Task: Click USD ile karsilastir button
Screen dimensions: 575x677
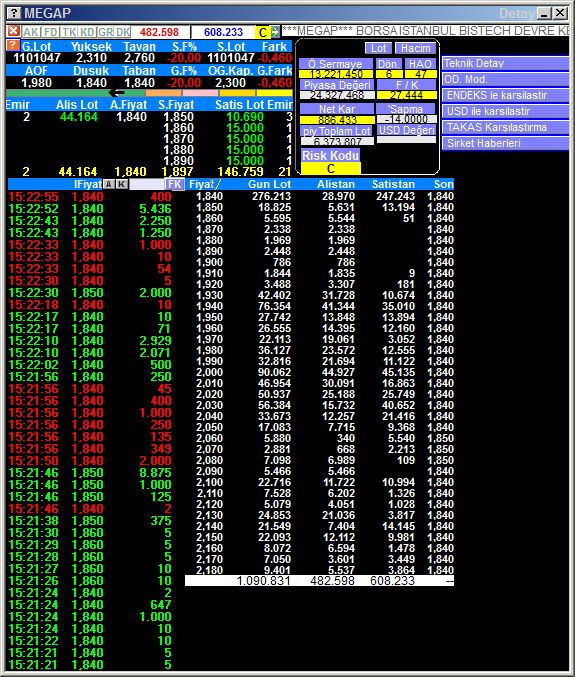Action: pyautogui.click(x=505, y=111)
